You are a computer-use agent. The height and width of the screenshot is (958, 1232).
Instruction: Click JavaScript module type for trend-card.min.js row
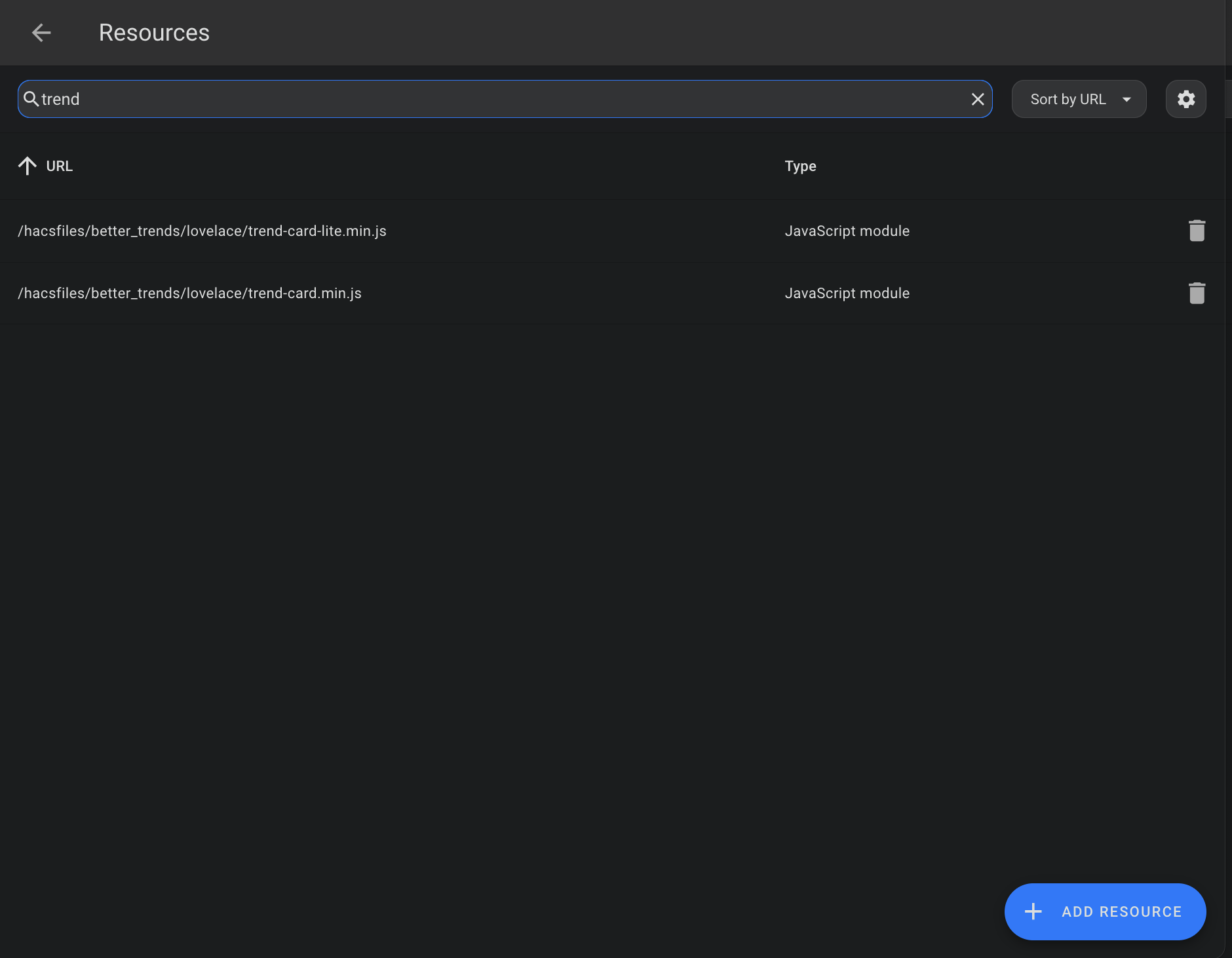click(847, 293)
